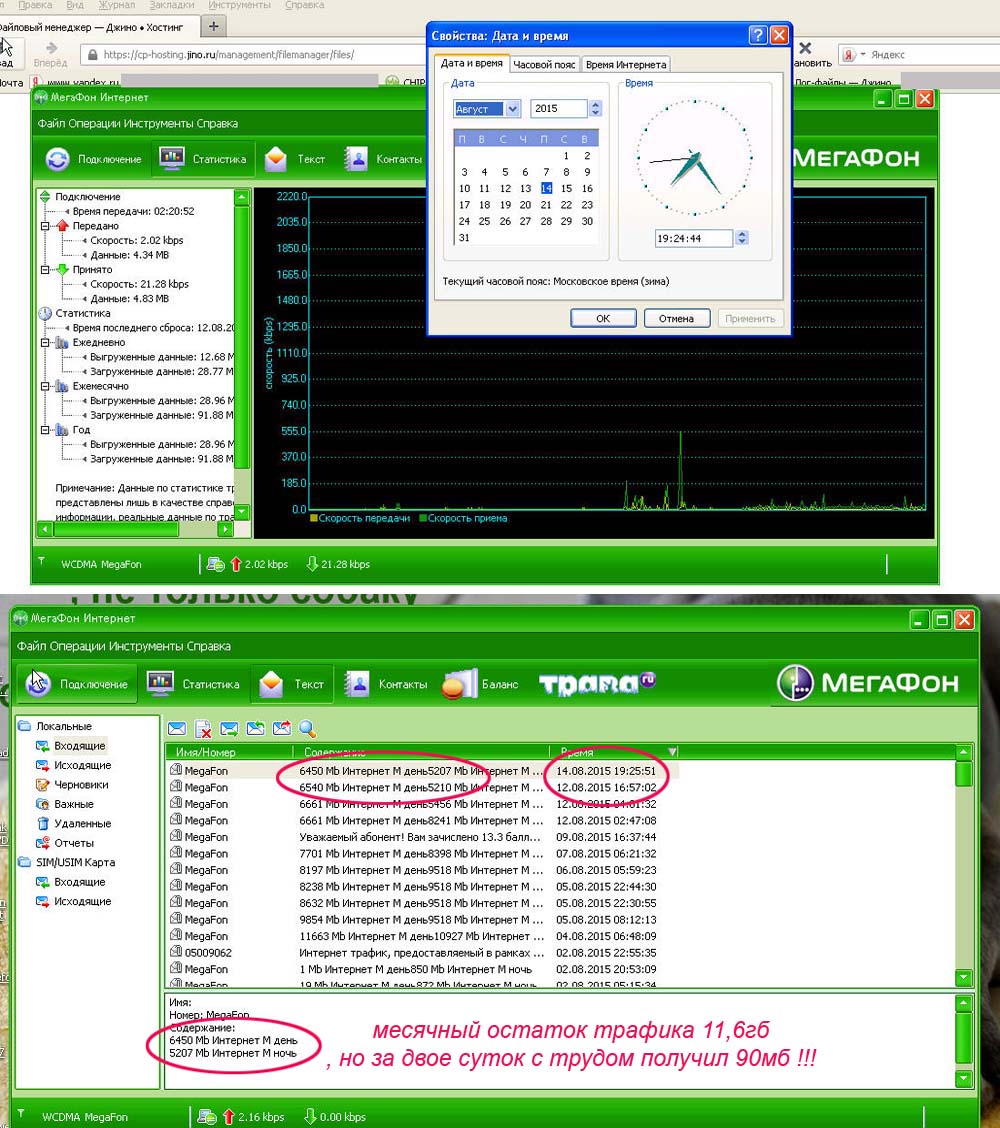Screen dimensions: 1000x1128
Task: Collapse the Принято tree node
Action: point(45,270)
